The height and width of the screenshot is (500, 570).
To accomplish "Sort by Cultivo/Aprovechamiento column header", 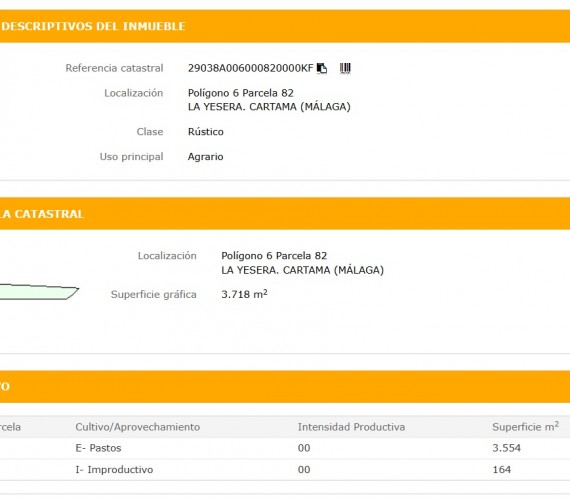I will click(138, 427).
